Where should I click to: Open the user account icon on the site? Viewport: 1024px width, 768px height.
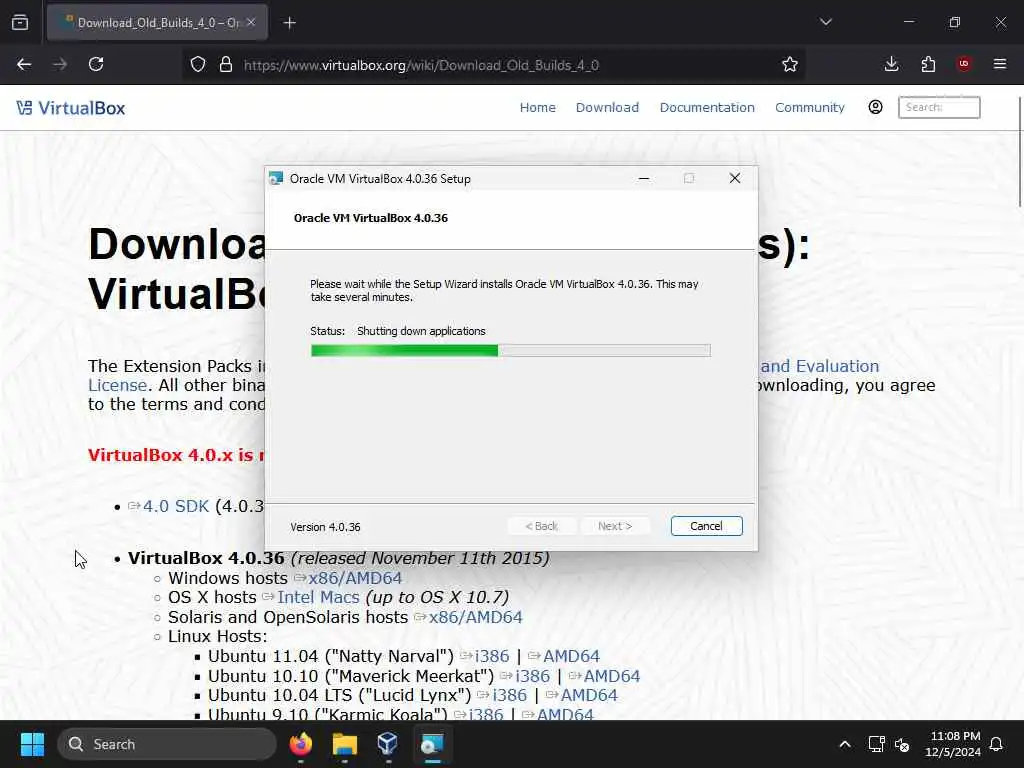[875, 107]
